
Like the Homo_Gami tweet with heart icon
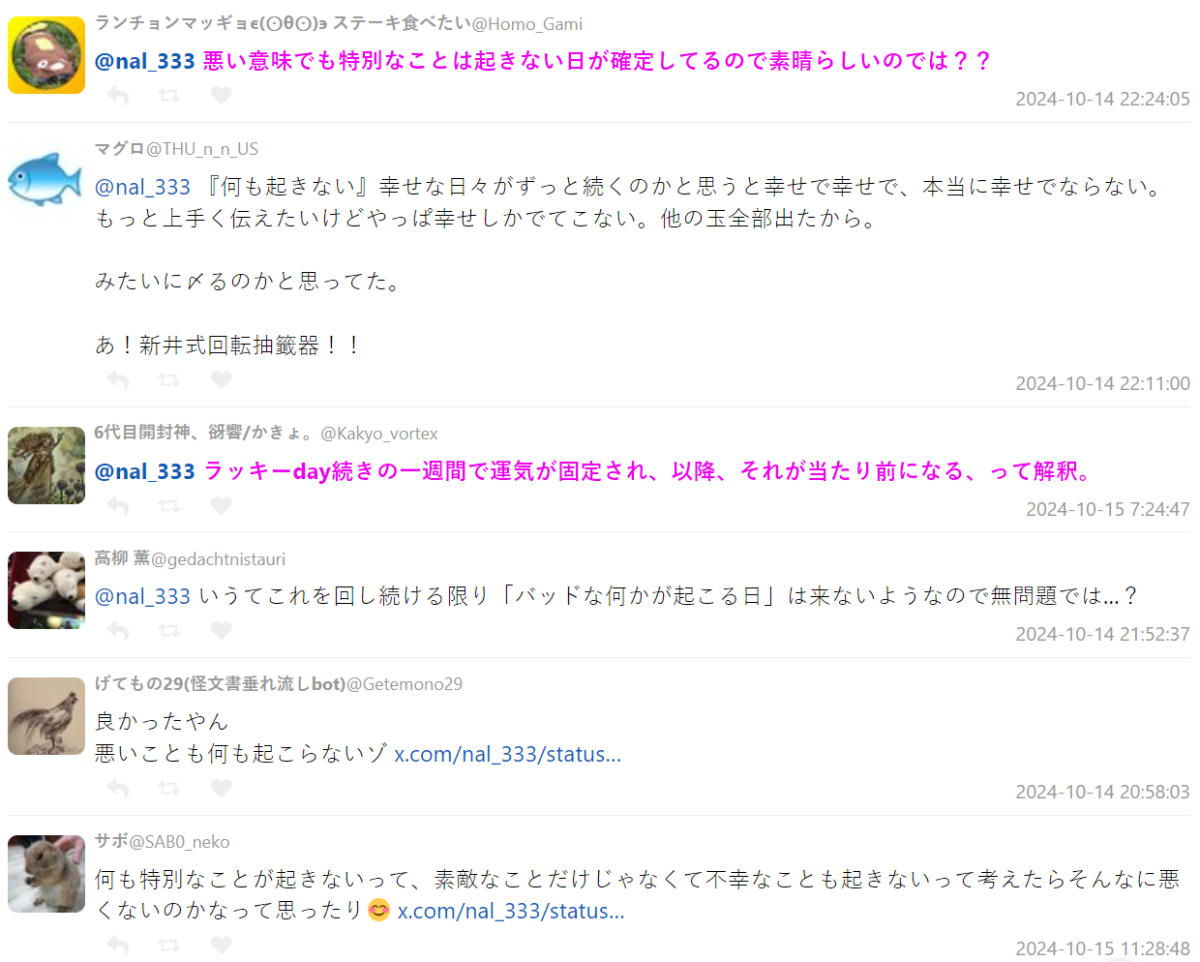click(221, 96)
